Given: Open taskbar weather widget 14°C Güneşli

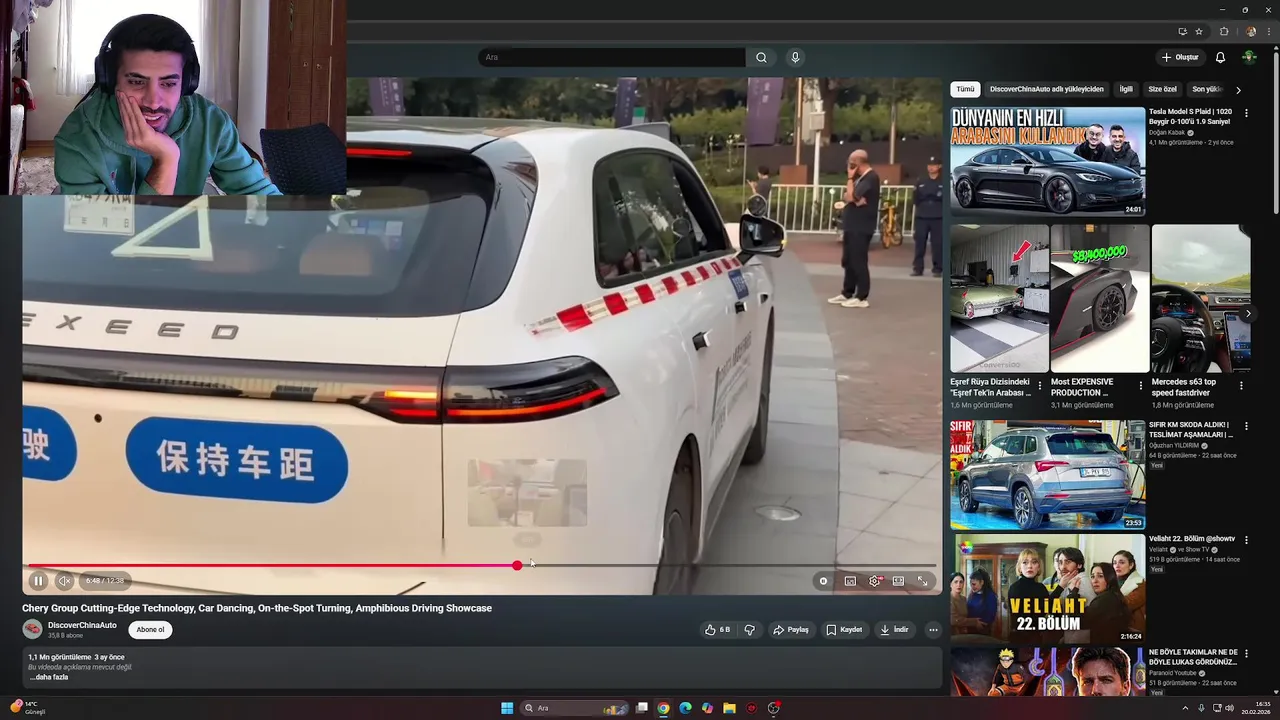Looking at the screenshot, I should 27,708.
